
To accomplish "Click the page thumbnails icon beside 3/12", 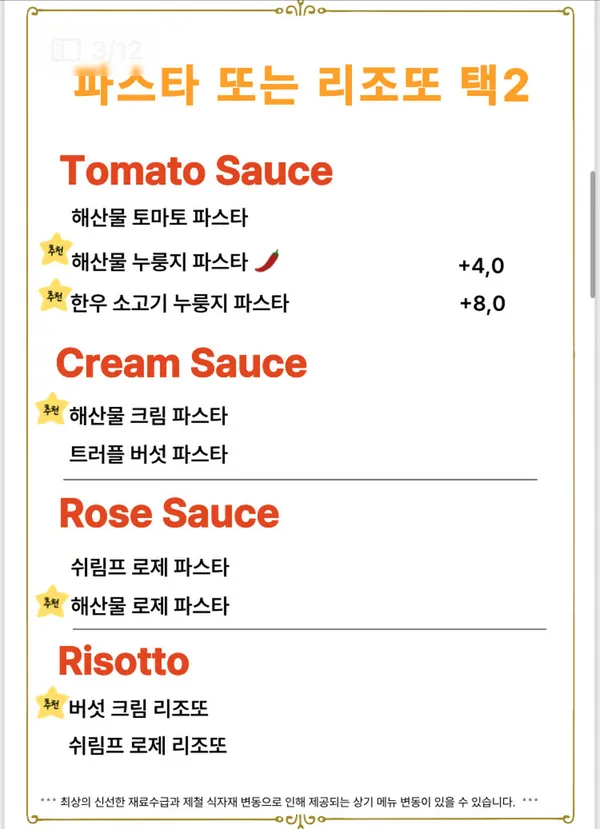I will 66,50.
